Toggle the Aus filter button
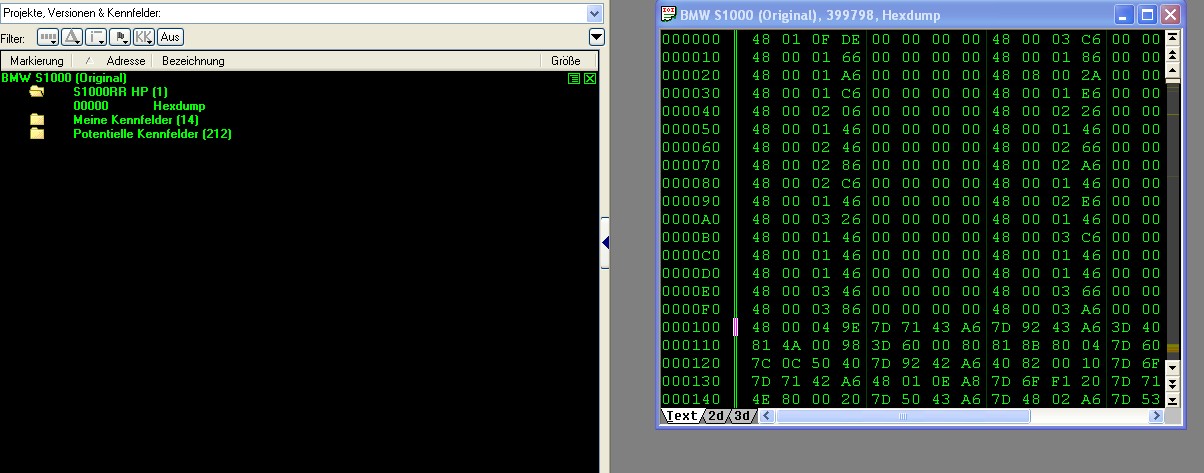This screenshot has height=473, width=1204. click(x=170, y=37)
